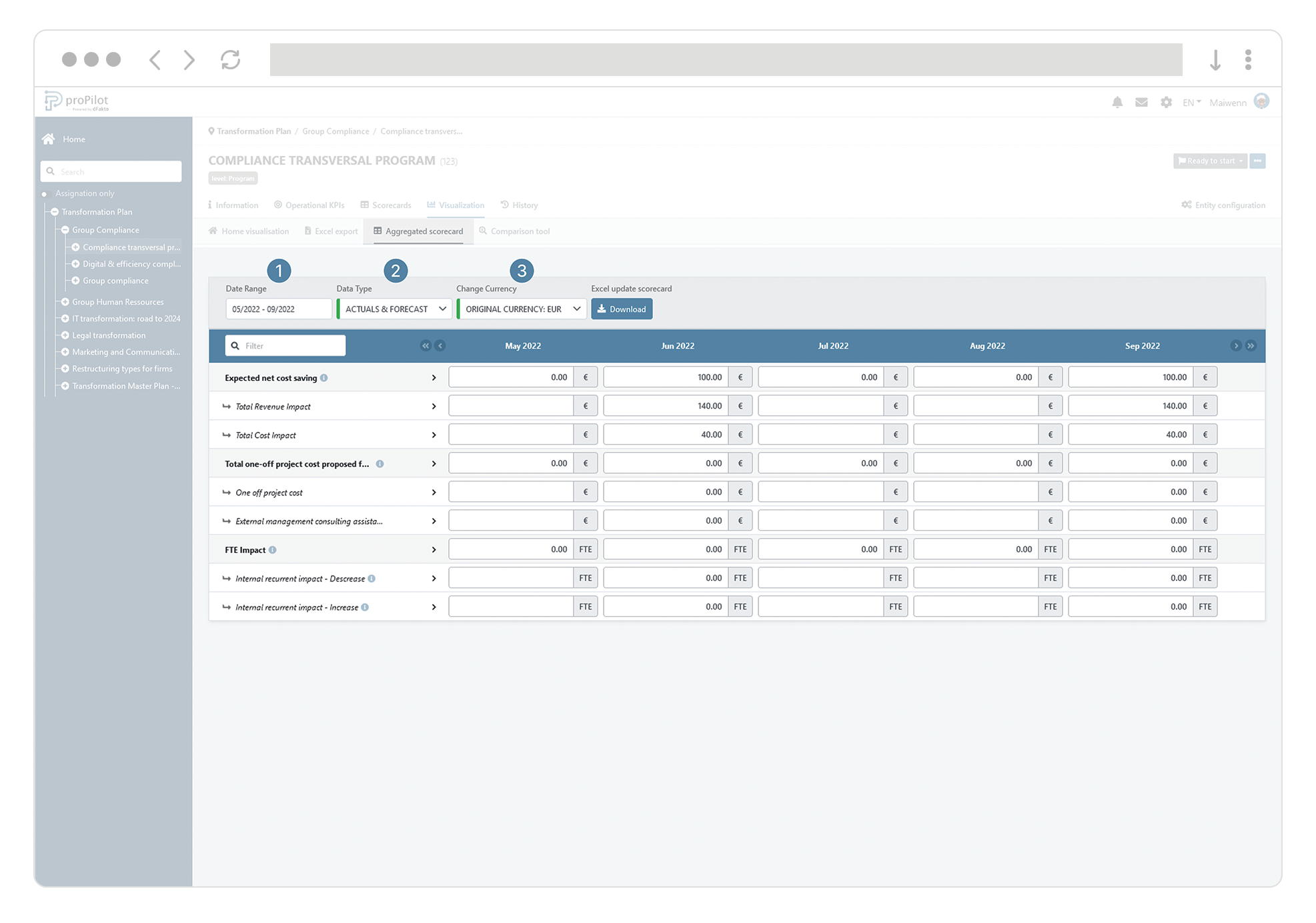This screenshot has height=923, width=1316.
Task: Open the Change Currency dropdown
Action: [x=522, y=309]
